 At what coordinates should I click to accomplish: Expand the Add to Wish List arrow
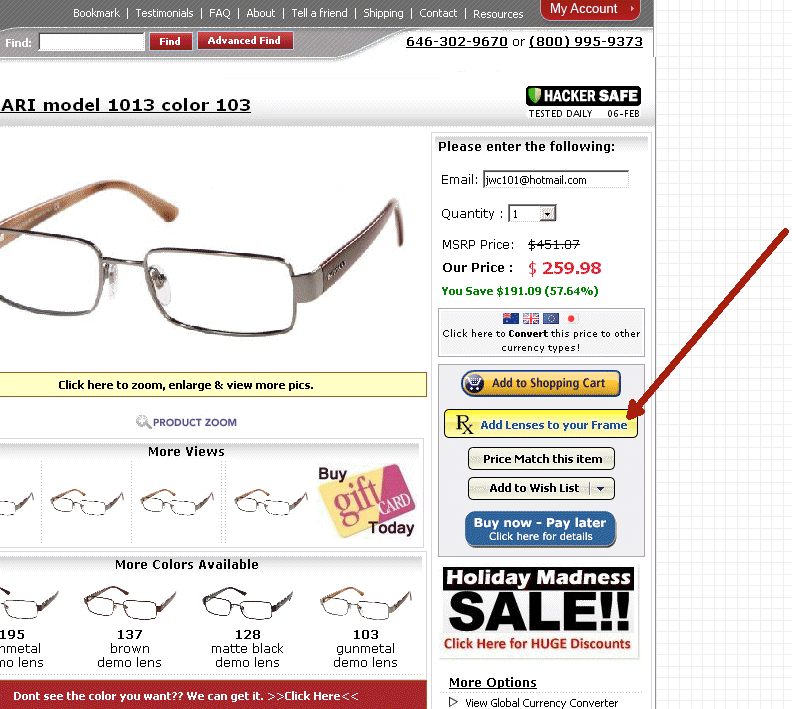pos(601,488)
